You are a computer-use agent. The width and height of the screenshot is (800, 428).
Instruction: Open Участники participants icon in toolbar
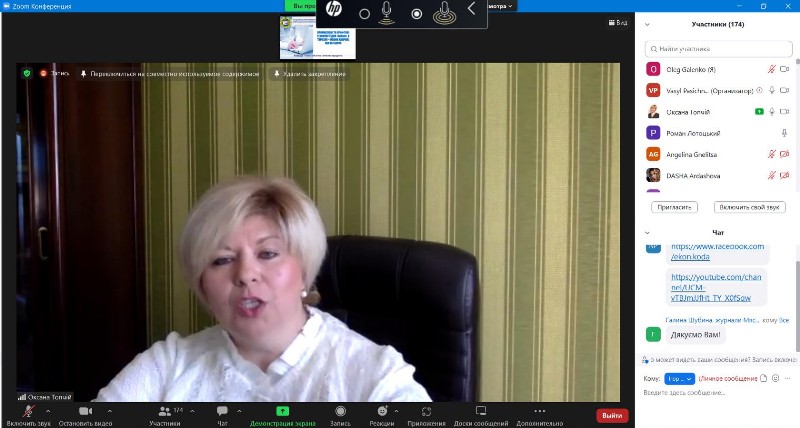click(165, 411)
